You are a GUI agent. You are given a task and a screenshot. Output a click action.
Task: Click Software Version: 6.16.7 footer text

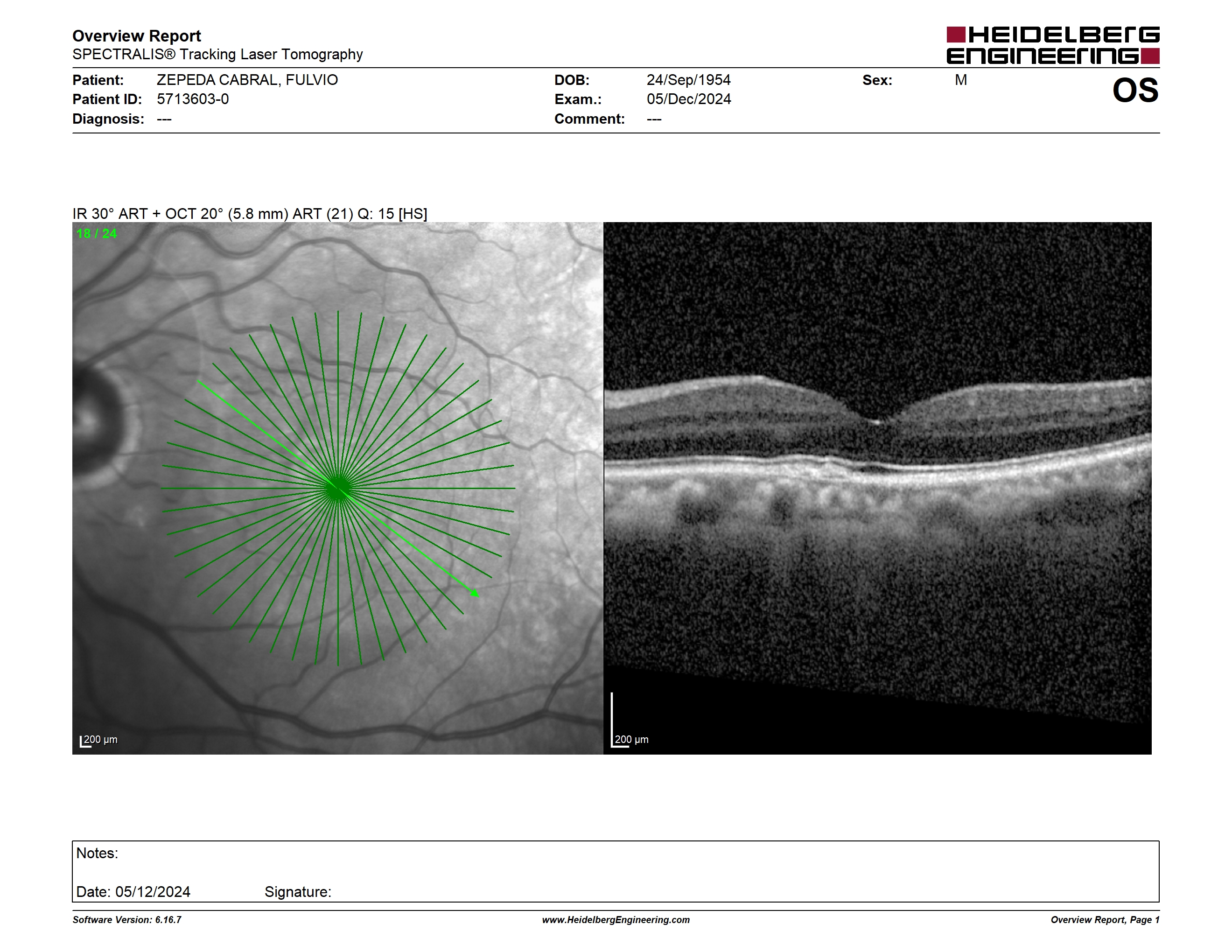[x=127, y=920]
